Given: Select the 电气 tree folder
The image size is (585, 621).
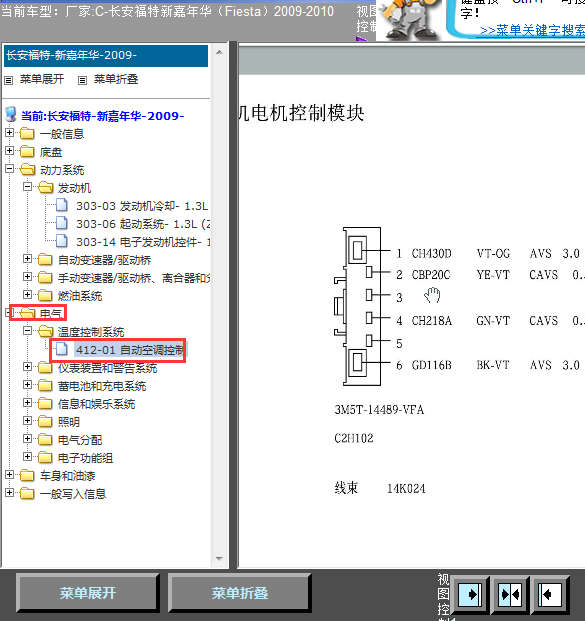Looking at the screenshot, I should pyautogui.click(x=51, y=314).
